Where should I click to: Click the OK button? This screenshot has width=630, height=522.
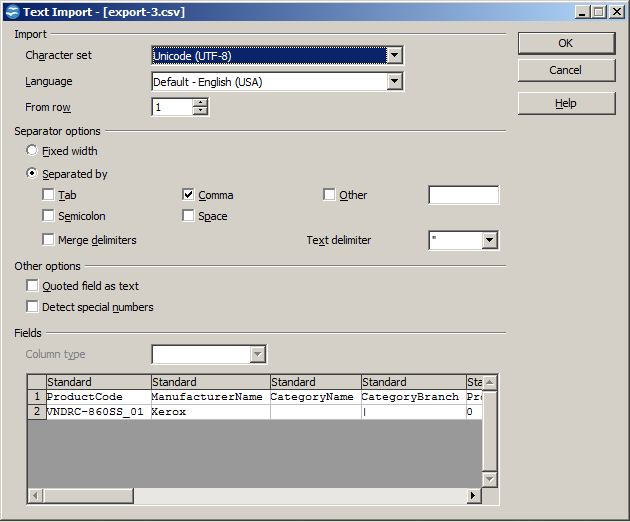pos(566,43)
